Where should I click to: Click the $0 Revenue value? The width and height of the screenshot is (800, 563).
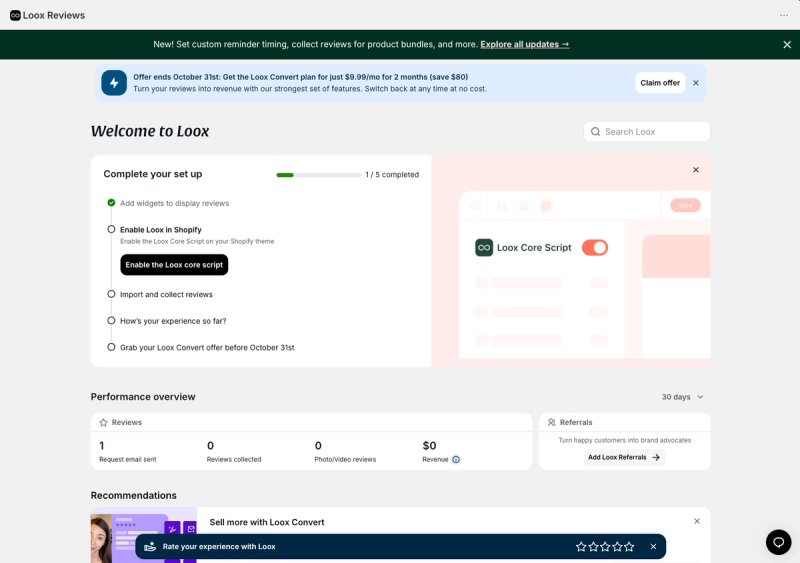[x=429, y=446]
